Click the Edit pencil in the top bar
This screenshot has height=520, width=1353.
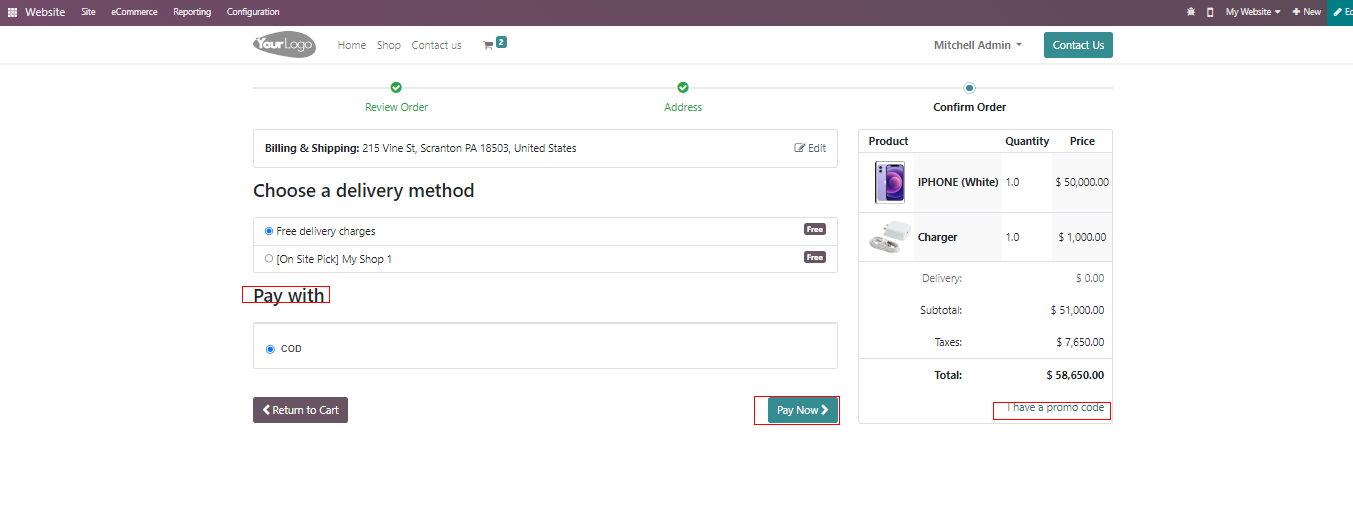coord(1341,12)
